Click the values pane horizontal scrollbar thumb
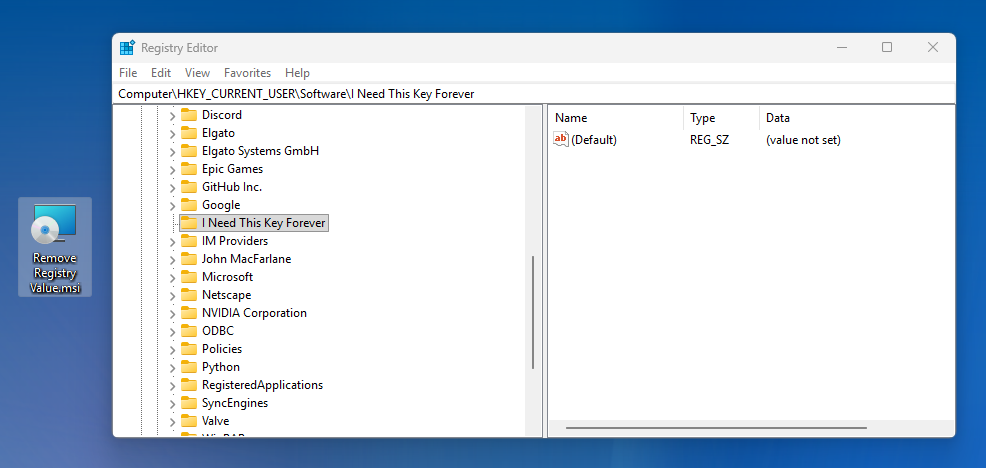This screenshot has width=986, height=468. tap(716, 428)
